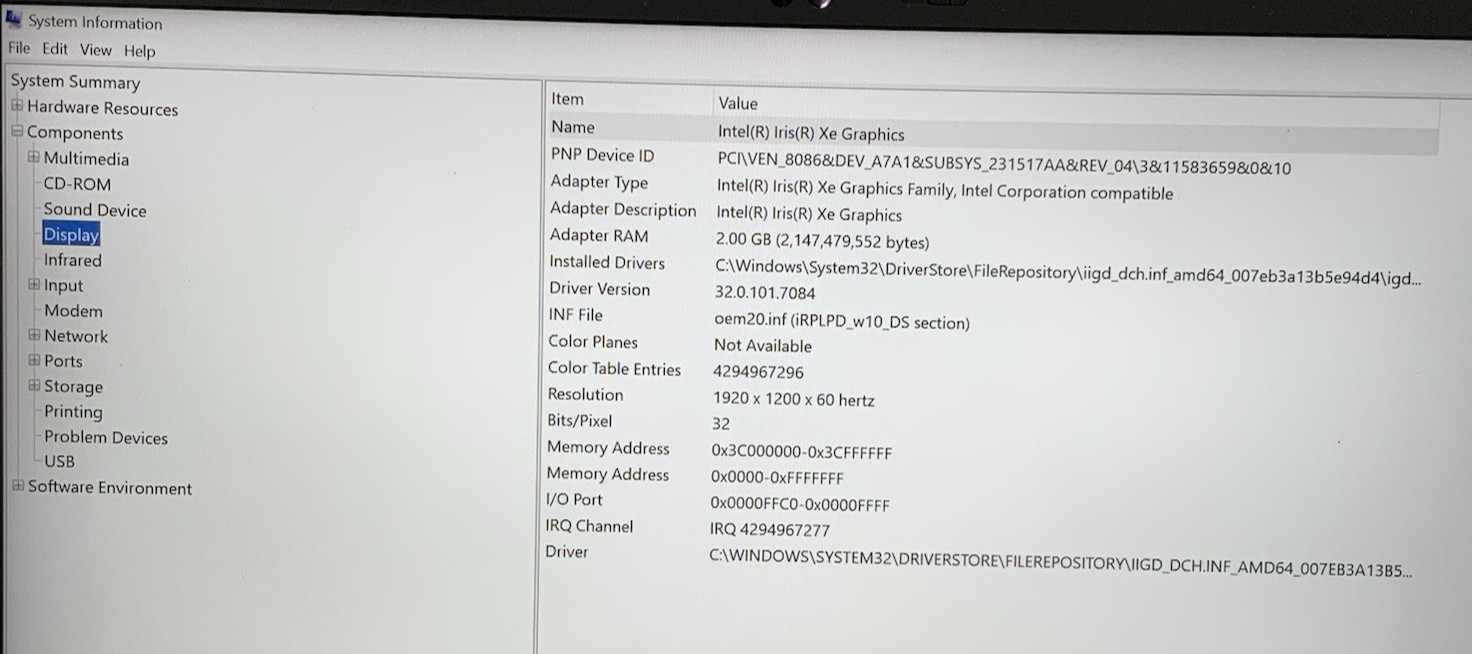Viewport: 1472px width, 654px height.
Task: Select the Sound Device tree item
Action: [x=95, y=210]
